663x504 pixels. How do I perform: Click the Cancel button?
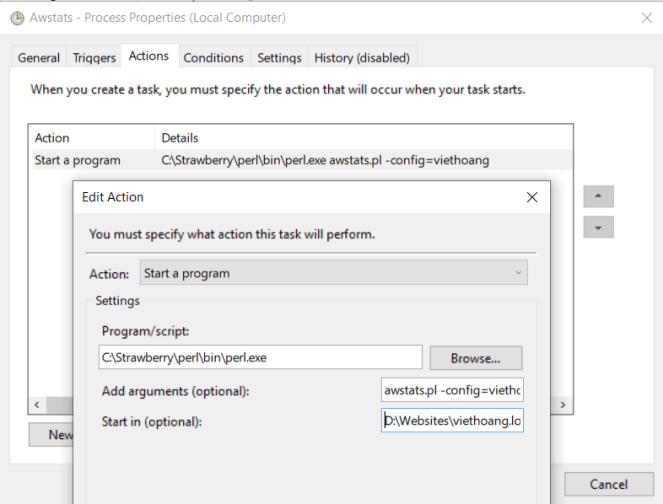[x=608, y=484]
